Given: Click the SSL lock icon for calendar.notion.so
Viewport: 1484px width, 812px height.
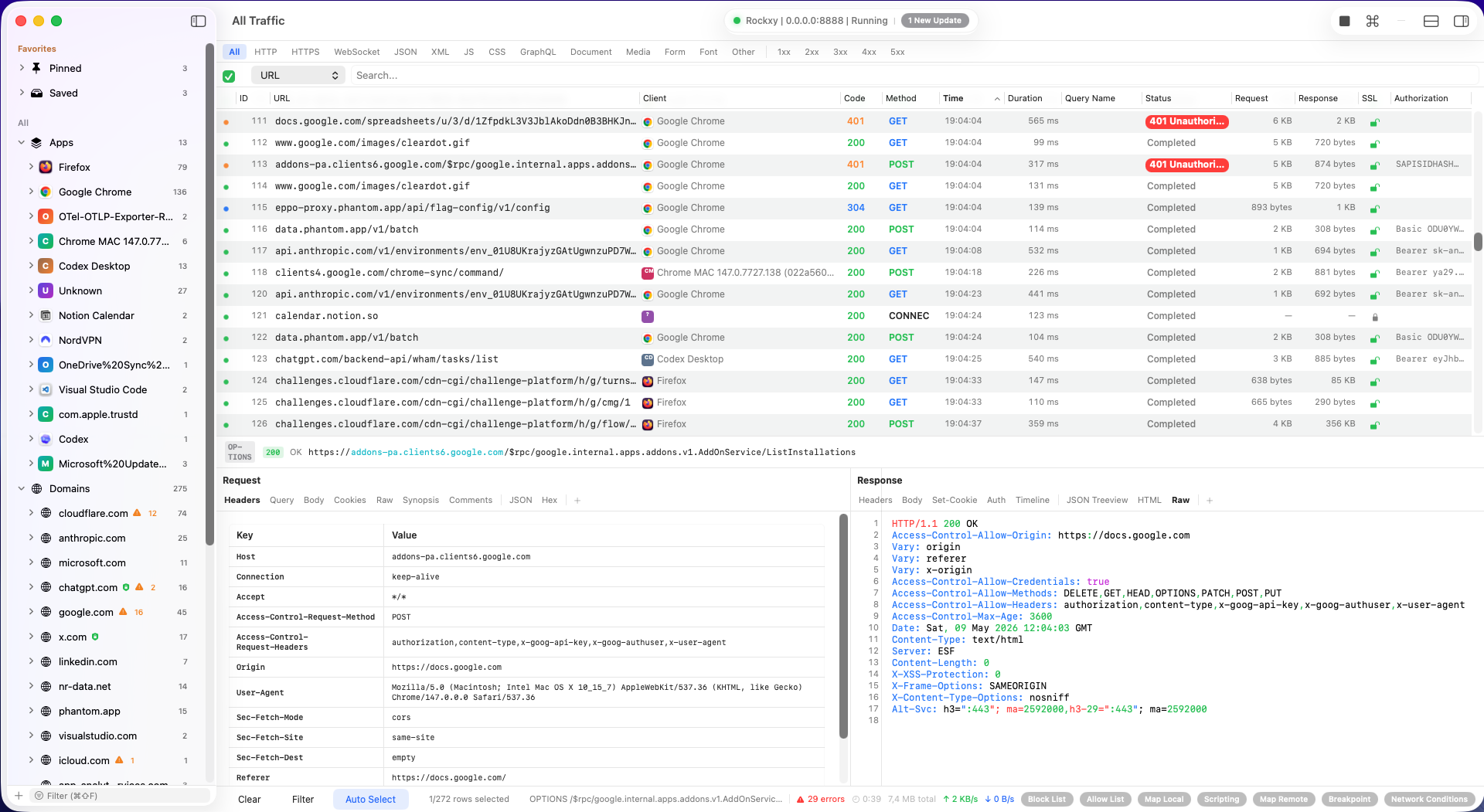Looking at the screenshot, I should [1375, 317].
